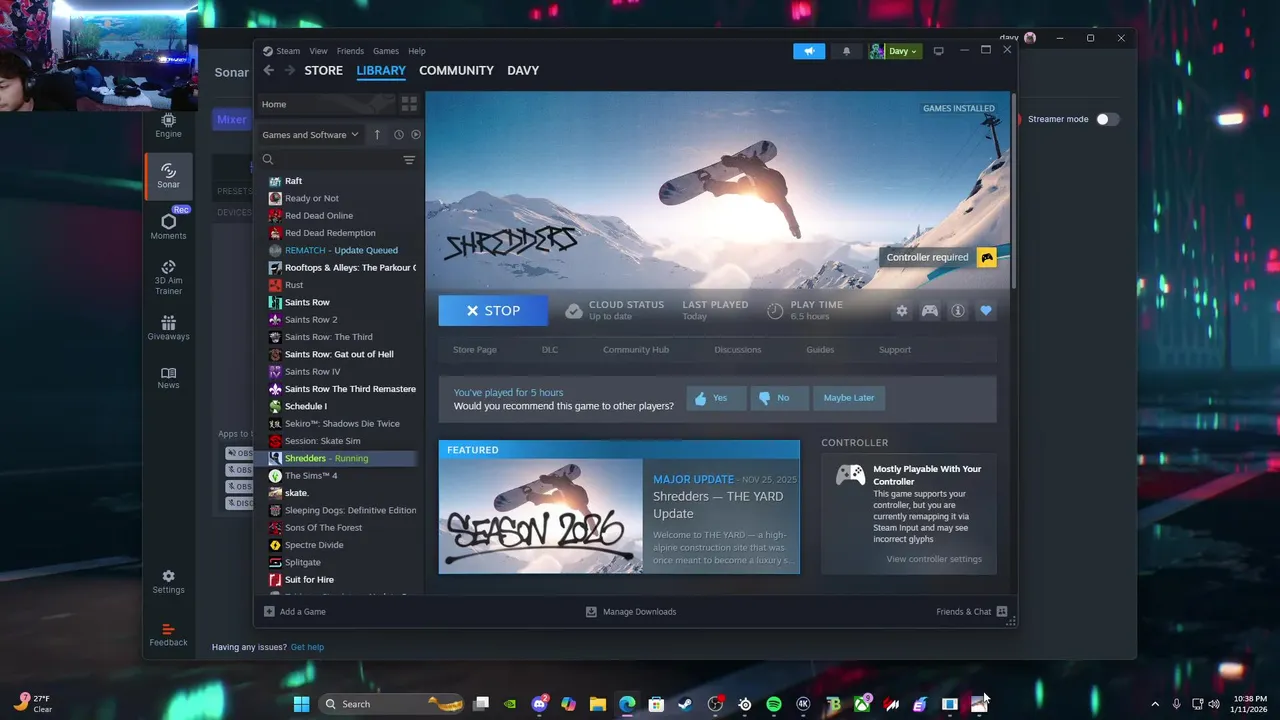Screen dimensions: 1280x720
Task: Open Windows Start menu
Action: 301,704
